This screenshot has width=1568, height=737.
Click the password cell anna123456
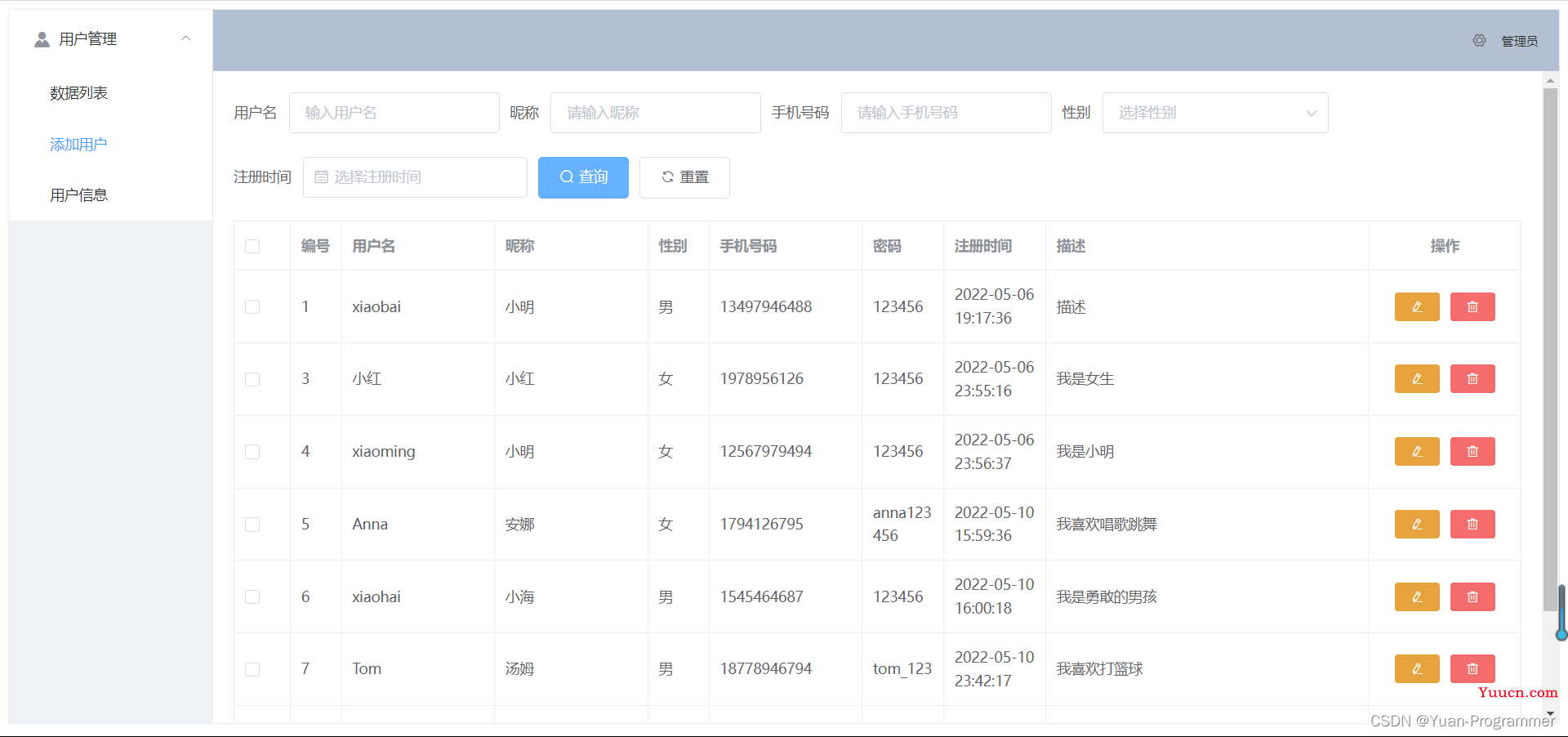[902, 524]
